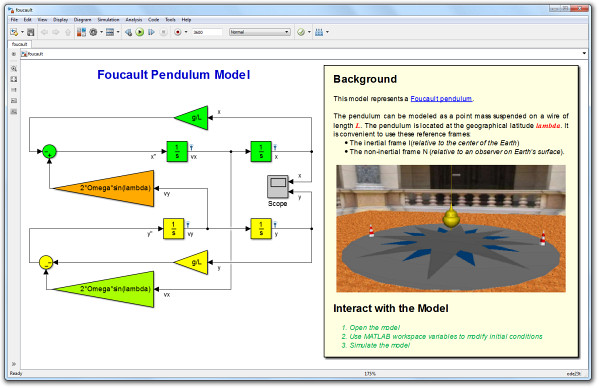Open the File menu

pyautogui.click(x=14, y=20)
